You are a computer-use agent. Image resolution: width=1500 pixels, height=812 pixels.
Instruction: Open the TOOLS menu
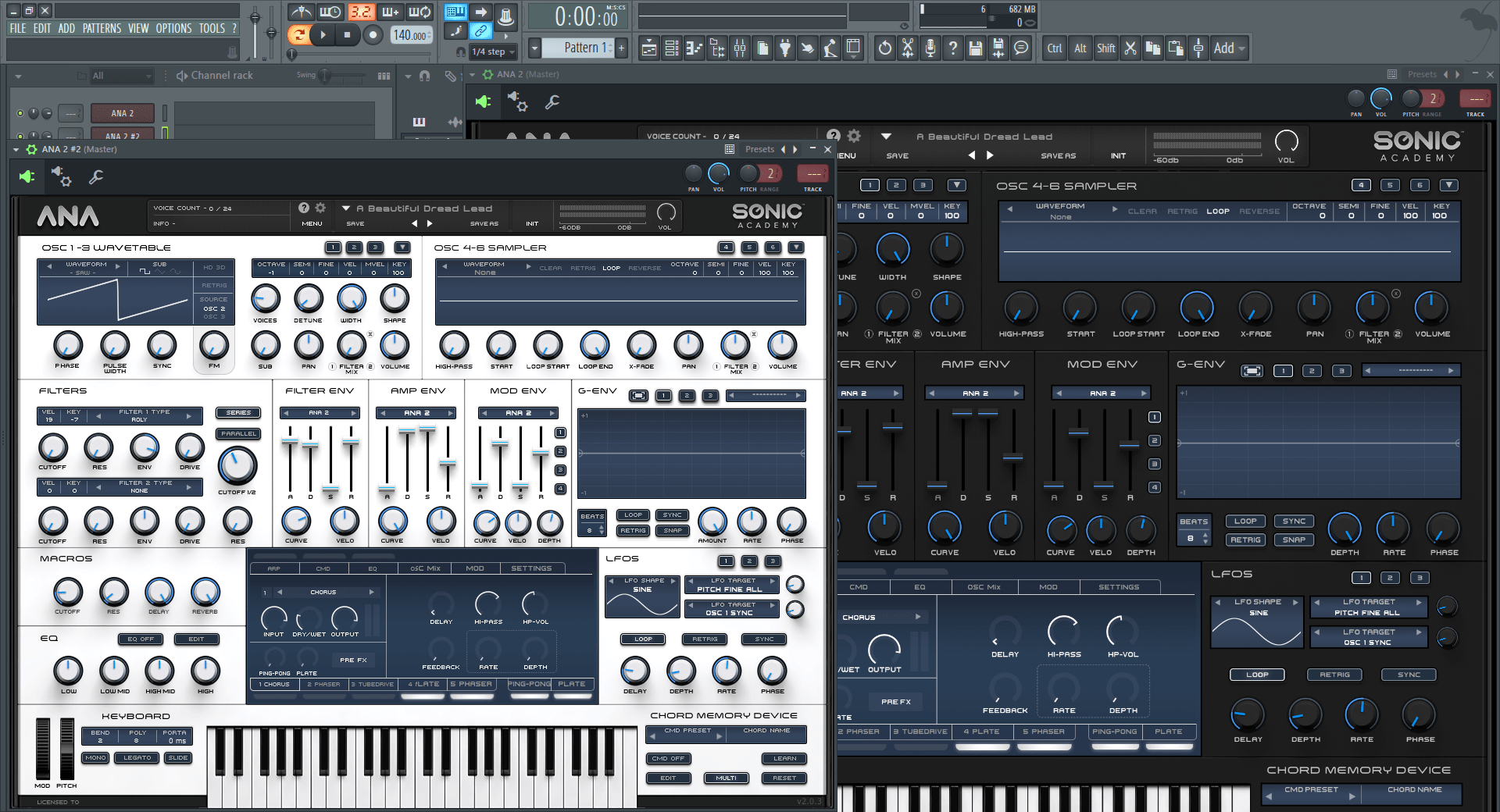[212, 28]
